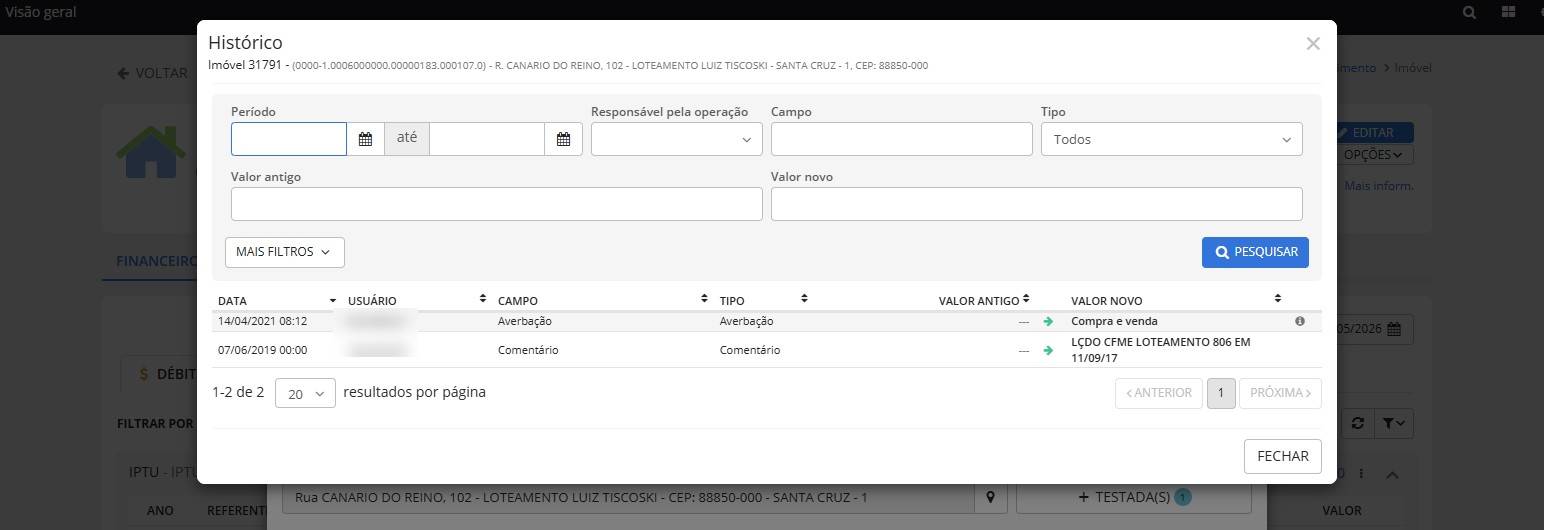Screen dimensions: 1544x530
Task: Click the EDITAR button behind dialog
Action: 1374,132
